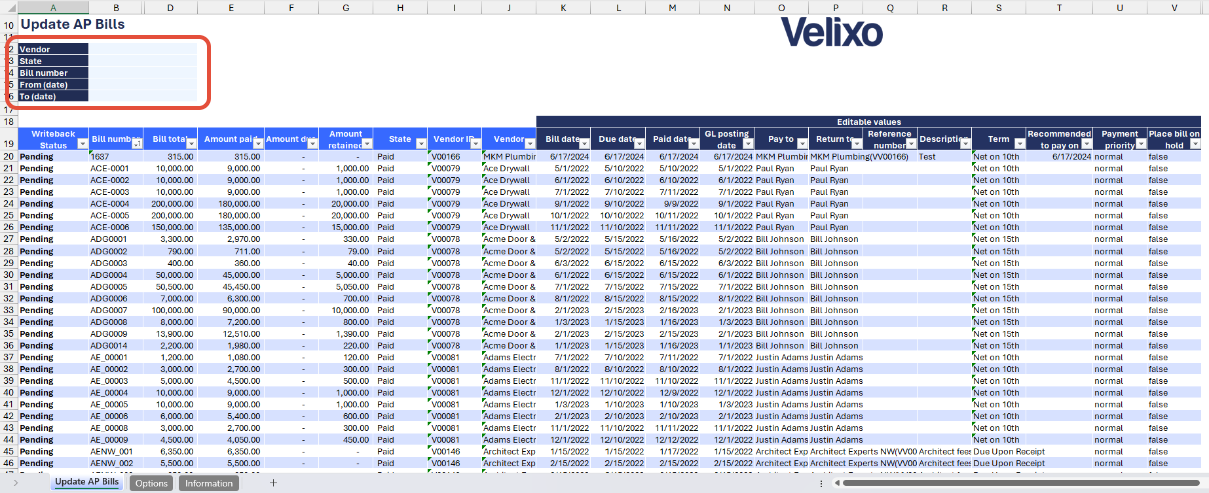Open the Vendor column filter dropdown
This screenshot has width=1209, height=493.
[530, 145]
